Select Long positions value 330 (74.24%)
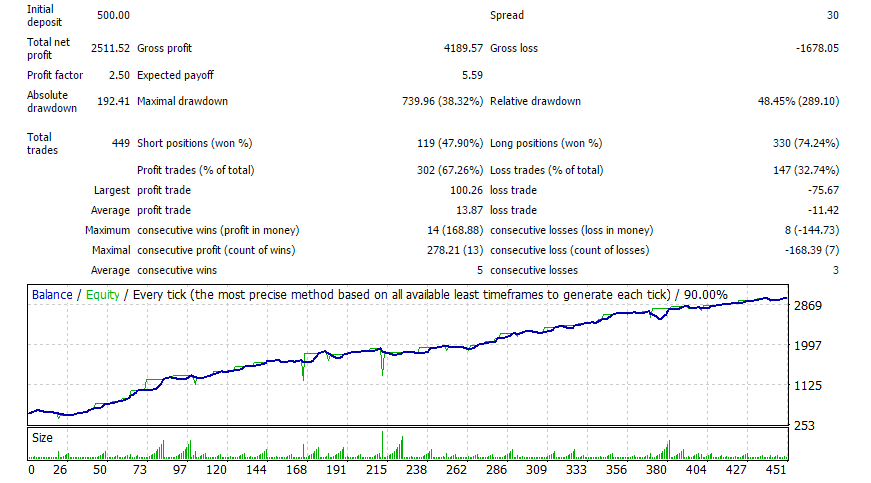The width and height of the screenshot is (871, 483). (x=806, y=143)
